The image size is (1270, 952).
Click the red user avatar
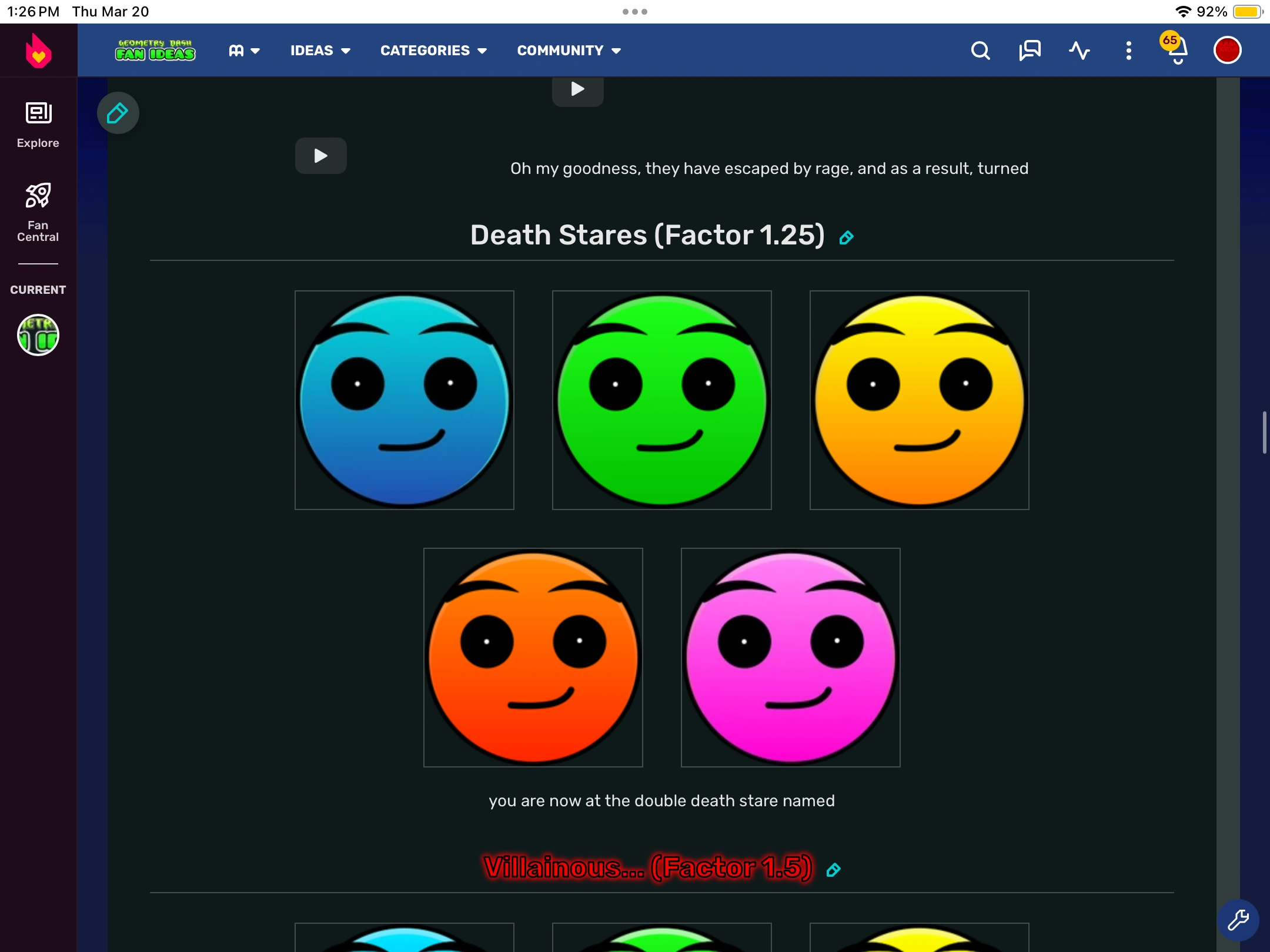click(x=1227, y=51)
